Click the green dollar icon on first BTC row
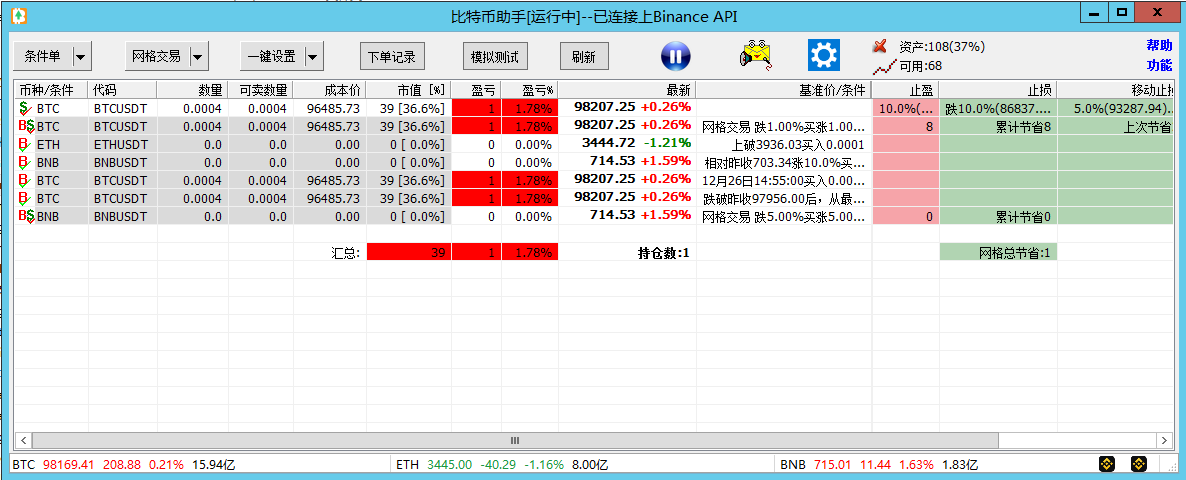 tap(24, 108)
